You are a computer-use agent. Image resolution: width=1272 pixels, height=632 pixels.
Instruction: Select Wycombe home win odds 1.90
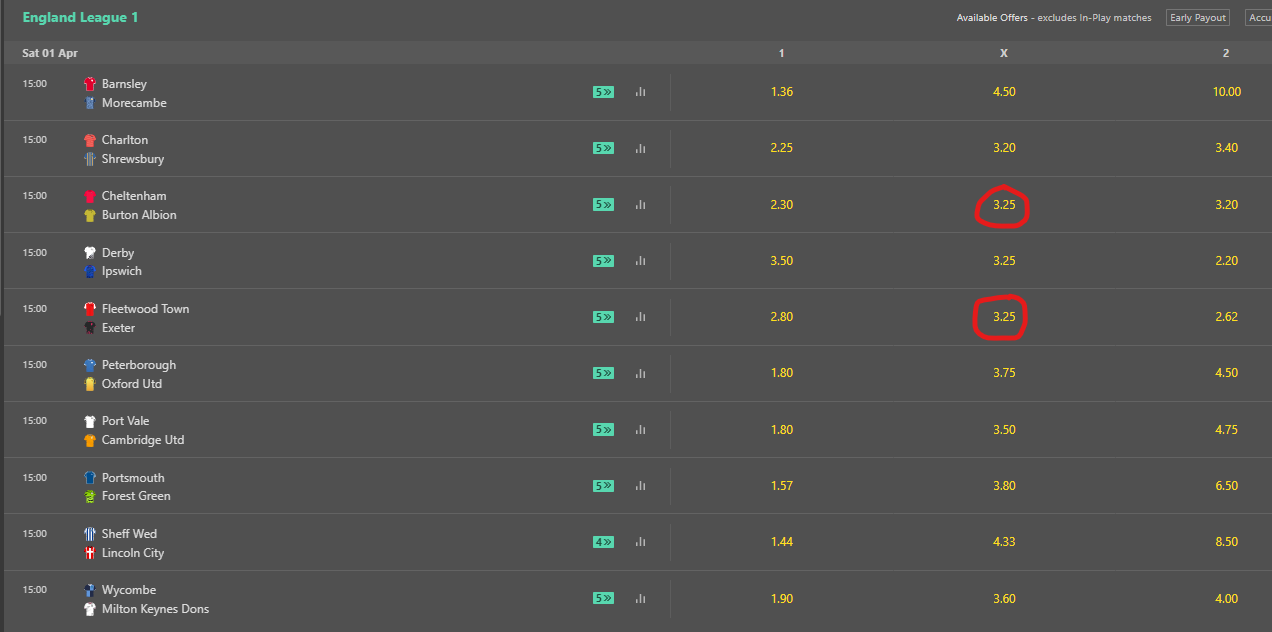point(782,598)
